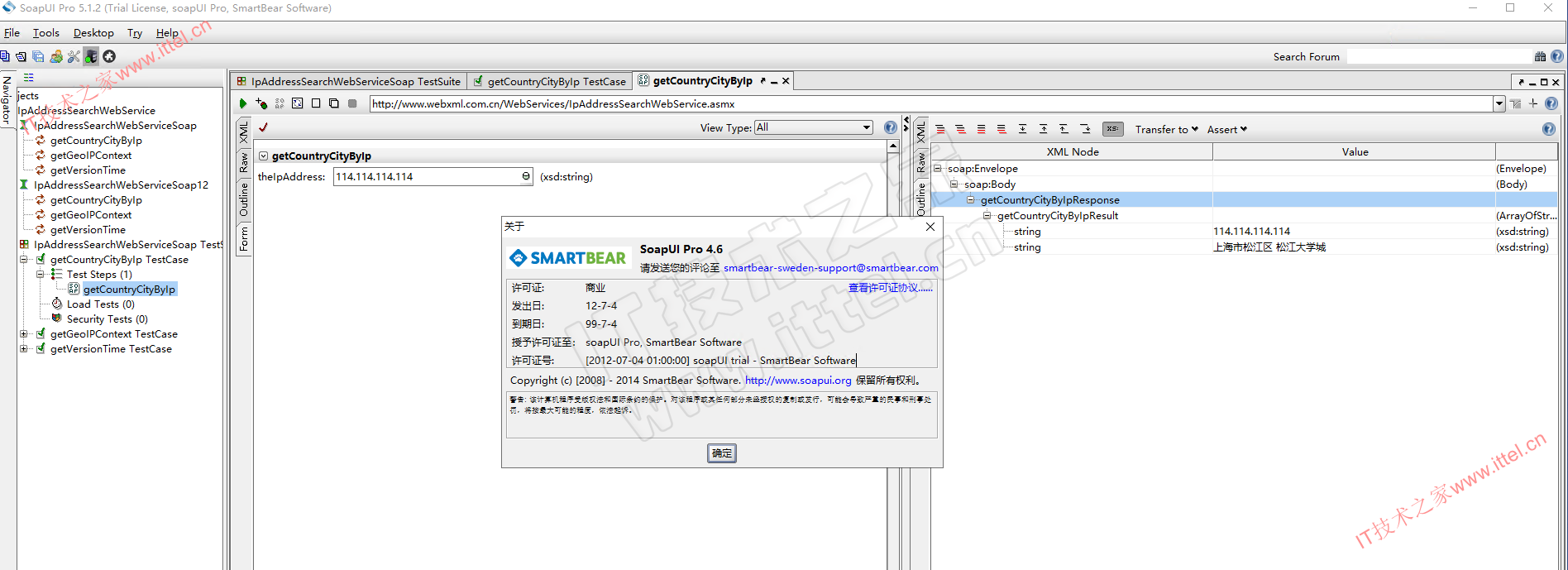Screen dimensions: 1568x570
Task: Open the Assert dropdown
Action: pyautogui.click(x=1226, y=129)
